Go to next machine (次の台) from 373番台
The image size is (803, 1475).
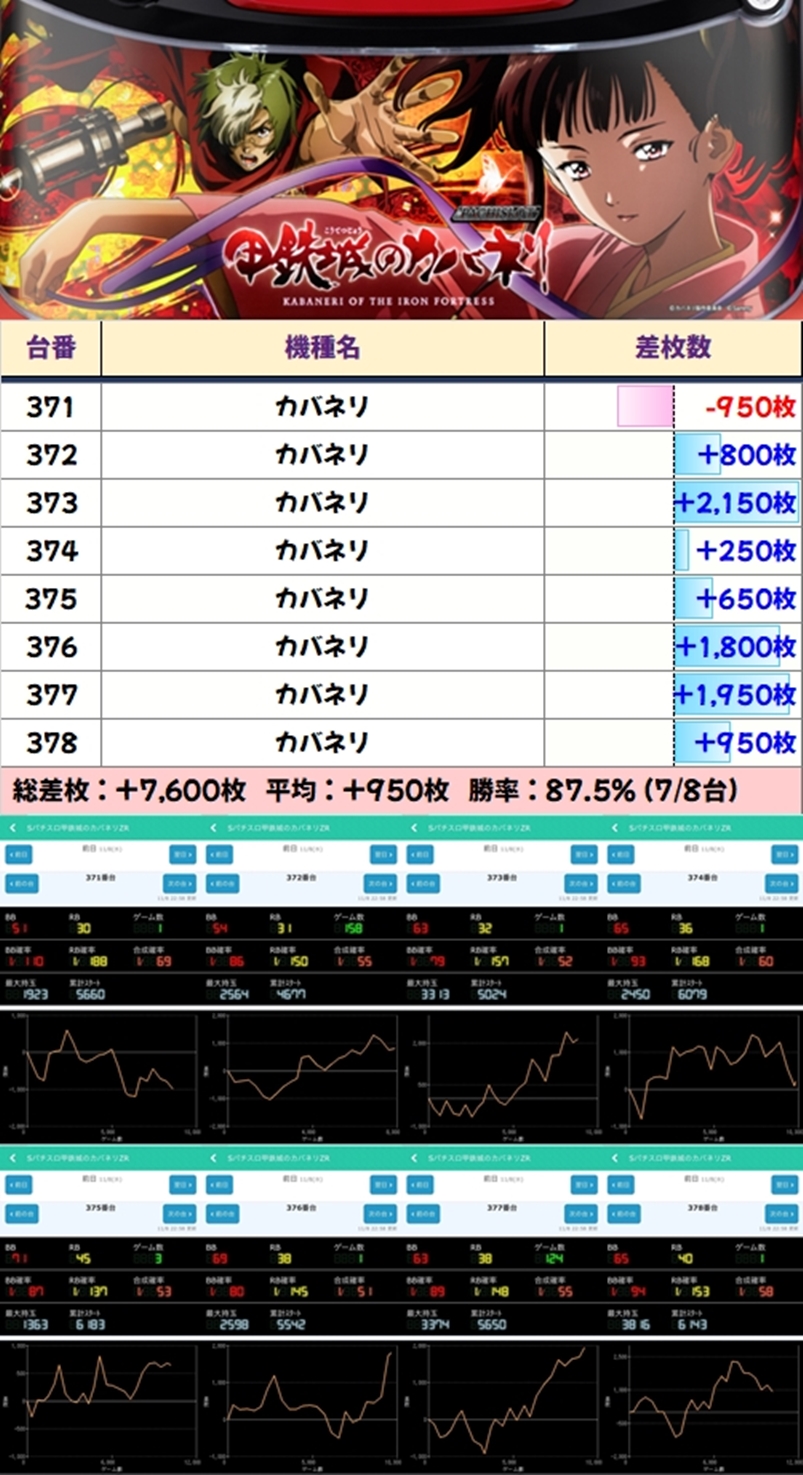581,884
